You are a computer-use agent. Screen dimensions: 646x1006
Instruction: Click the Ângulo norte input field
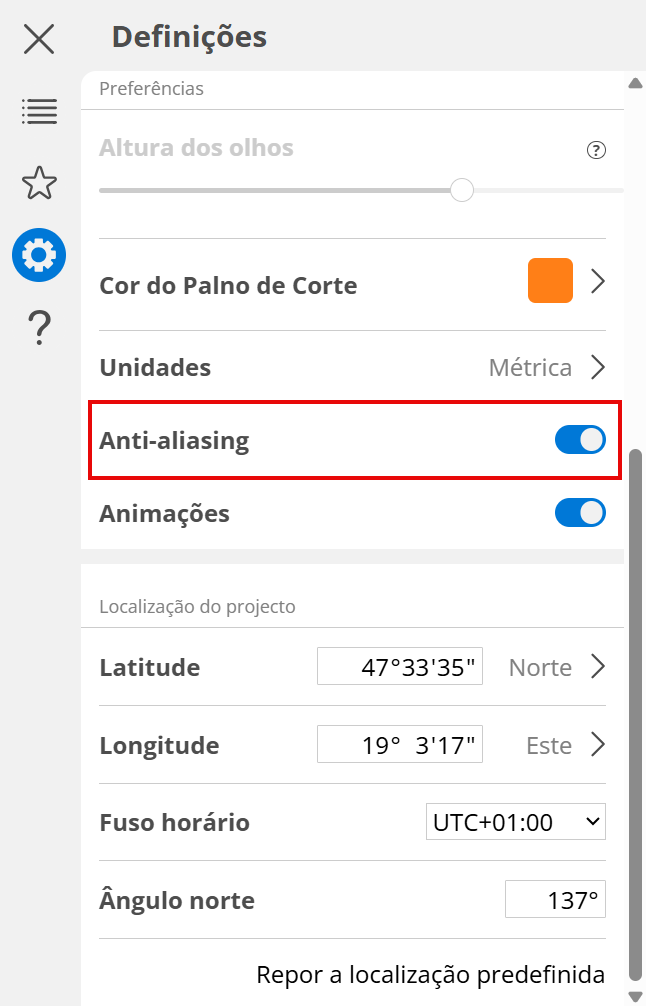click(x=555, y=901)
